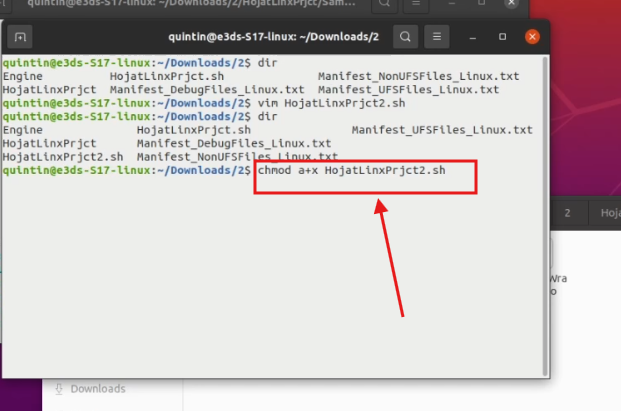621x411 pixels.
Task: Maximize the Downloads/2 terminal window
Action: [x=503, y=38]
